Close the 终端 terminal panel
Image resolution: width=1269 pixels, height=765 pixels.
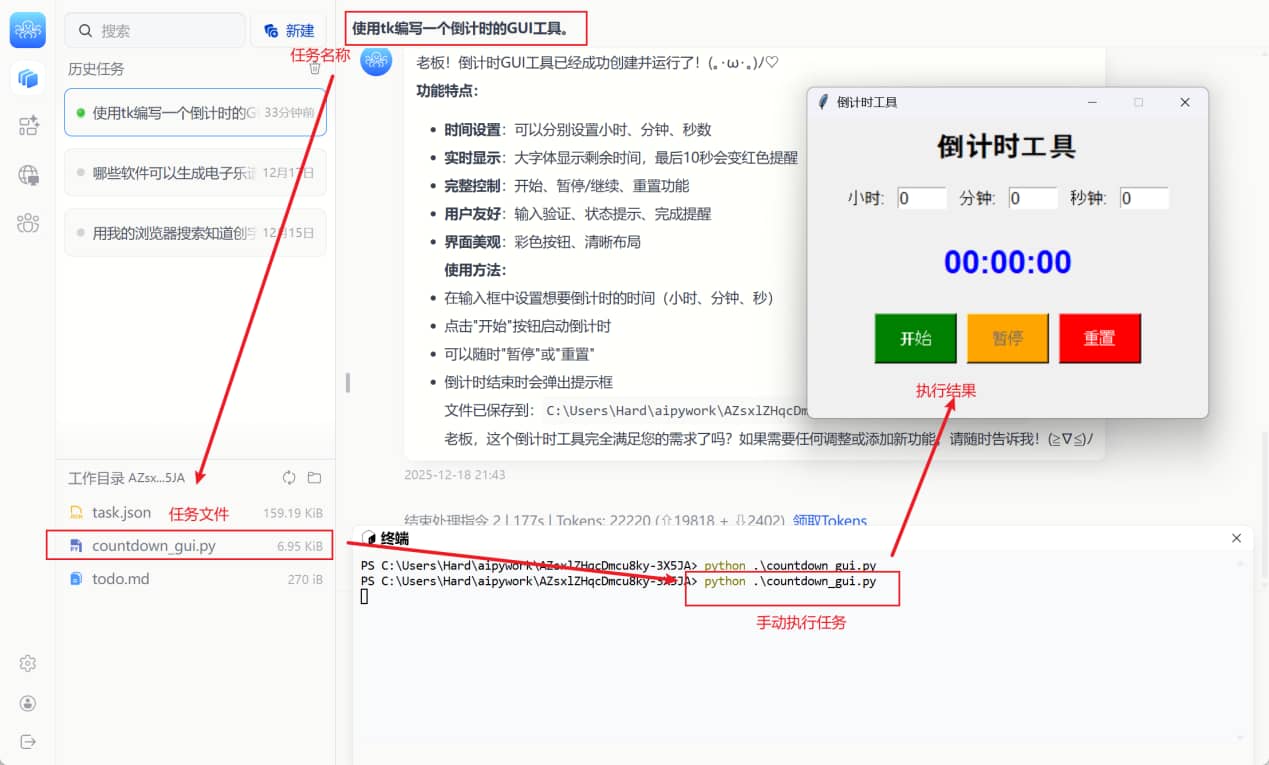point(1236,538)
